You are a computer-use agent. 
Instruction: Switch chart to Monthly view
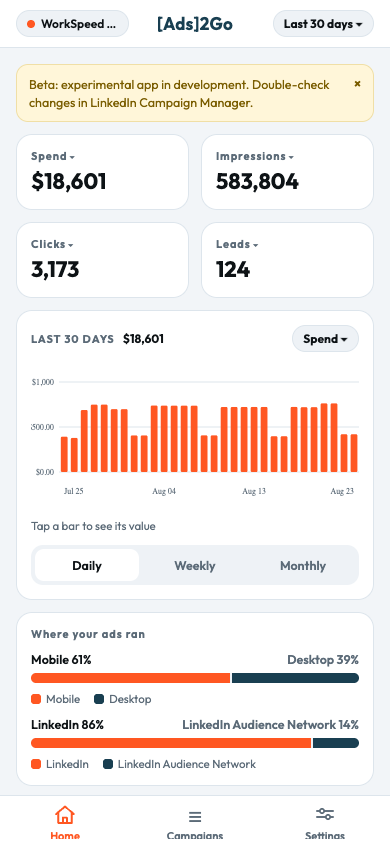tap(303, 565)
